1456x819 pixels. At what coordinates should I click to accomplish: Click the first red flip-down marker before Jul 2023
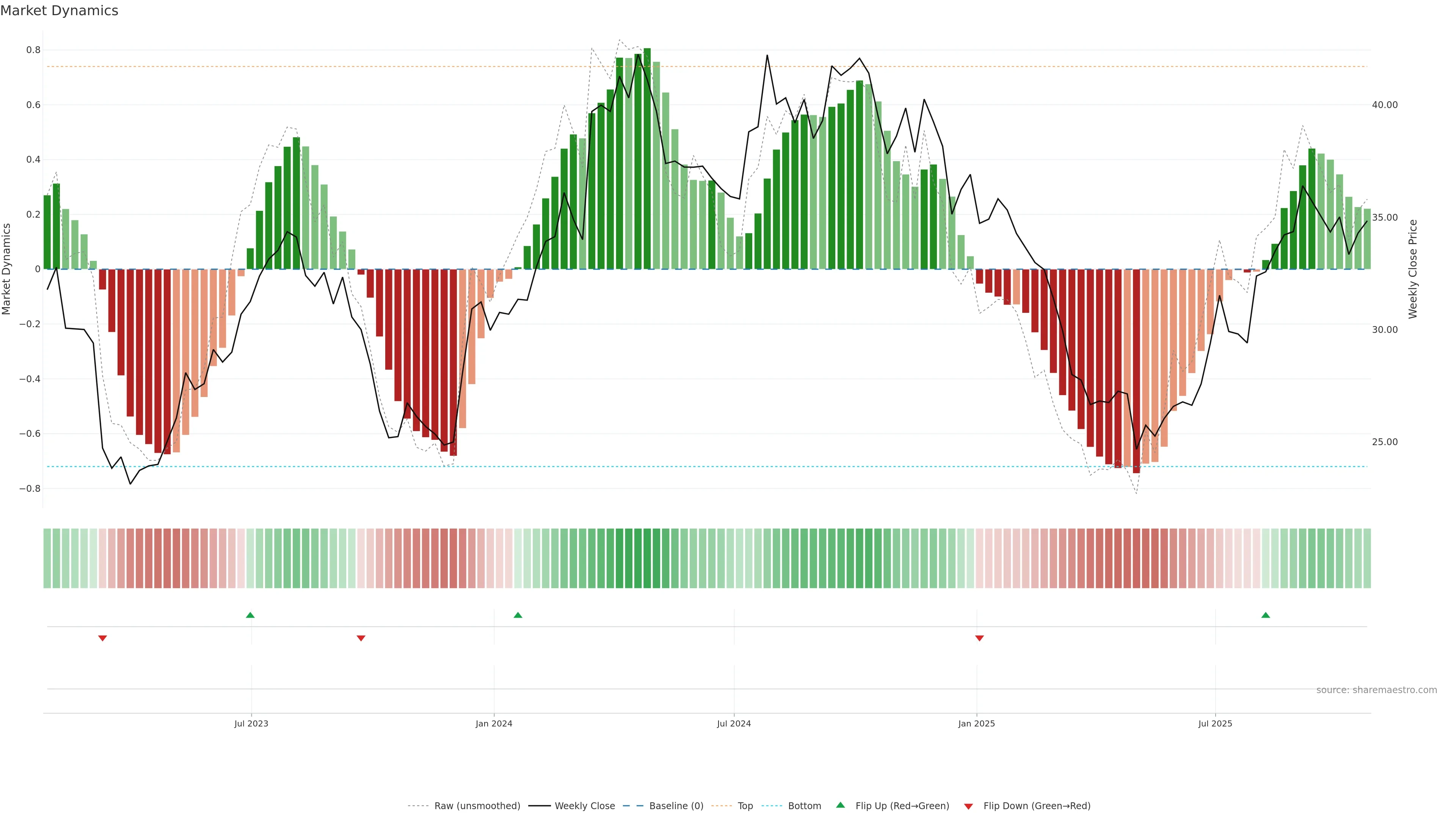[102, 638]
